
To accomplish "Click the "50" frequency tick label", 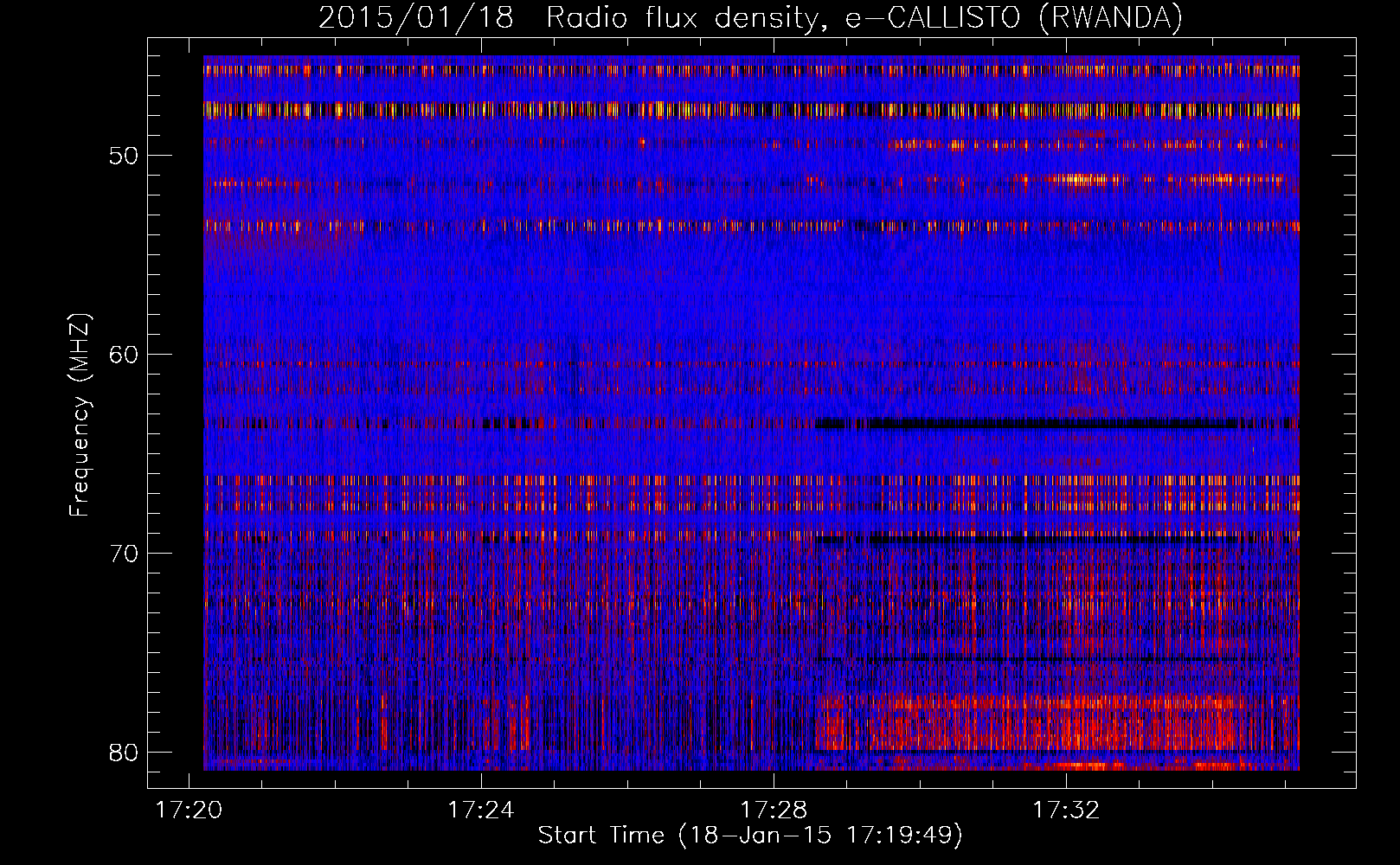I will [124, 156].
